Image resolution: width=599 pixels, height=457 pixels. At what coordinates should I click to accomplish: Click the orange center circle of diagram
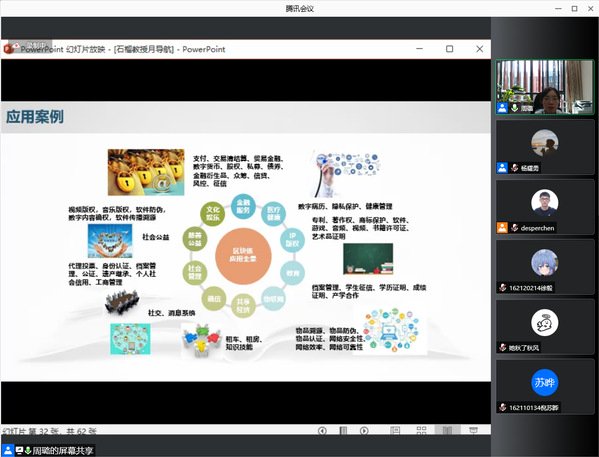[243, 256]
